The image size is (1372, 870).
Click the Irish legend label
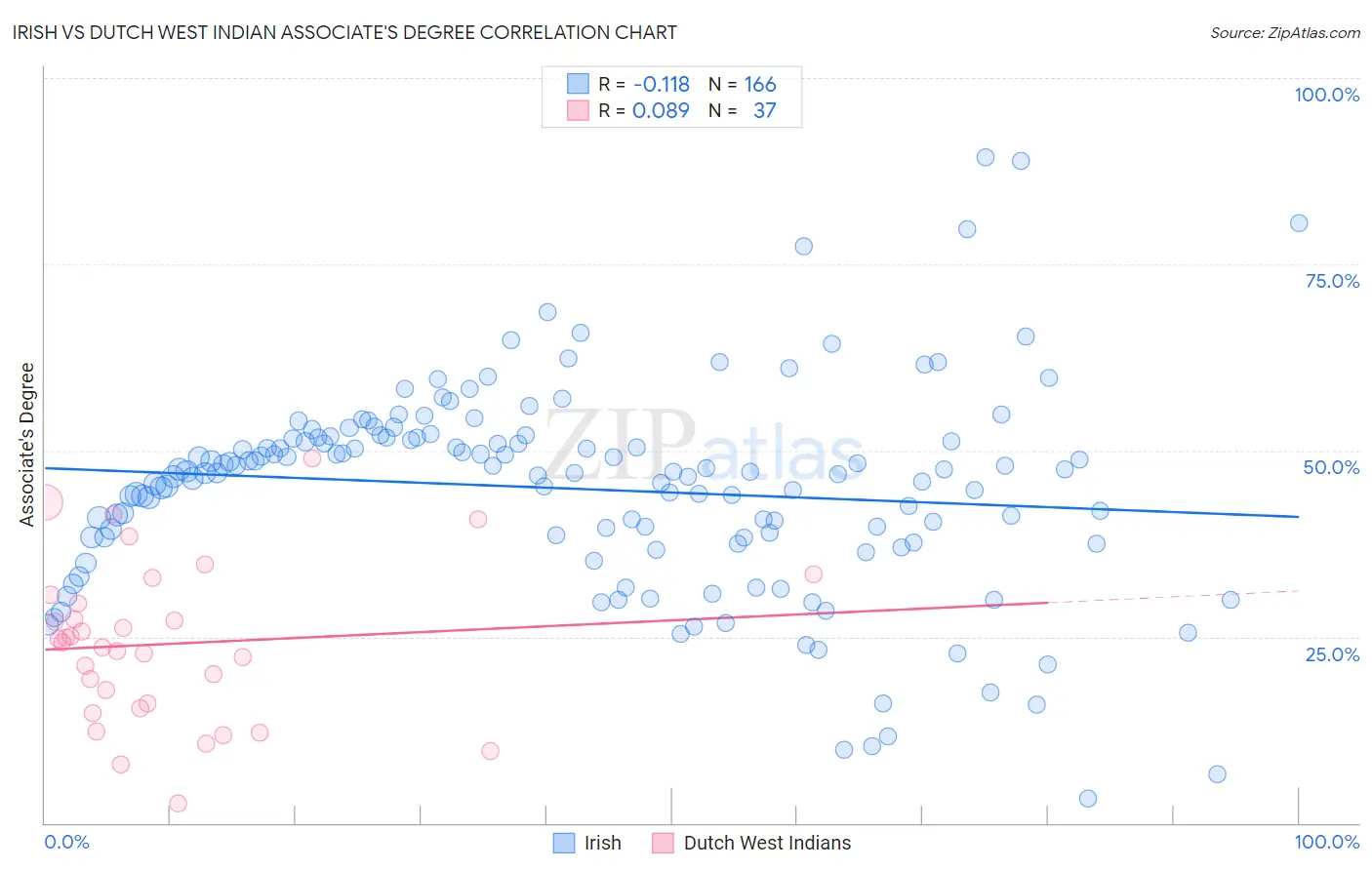click(603, 843)
